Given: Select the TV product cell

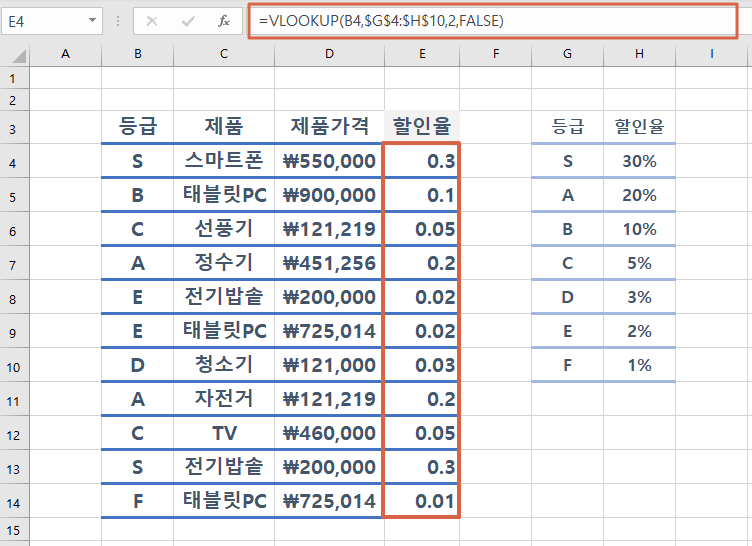Looking at the screenshot, I should point(224,433).
